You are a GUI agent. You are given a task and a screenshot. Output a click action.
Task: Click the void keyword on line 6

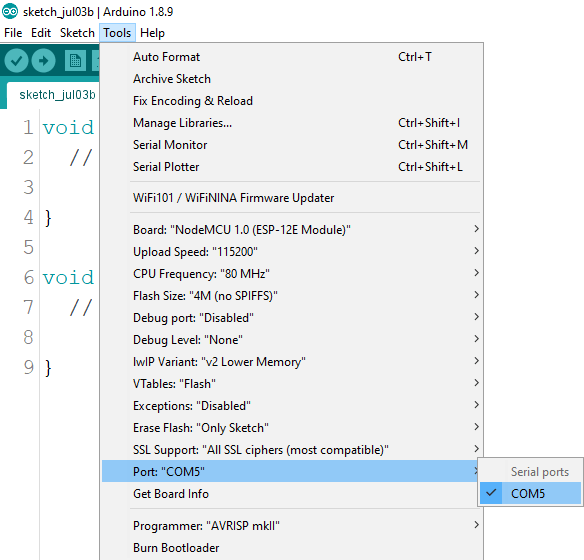click(x=69, y=277)
